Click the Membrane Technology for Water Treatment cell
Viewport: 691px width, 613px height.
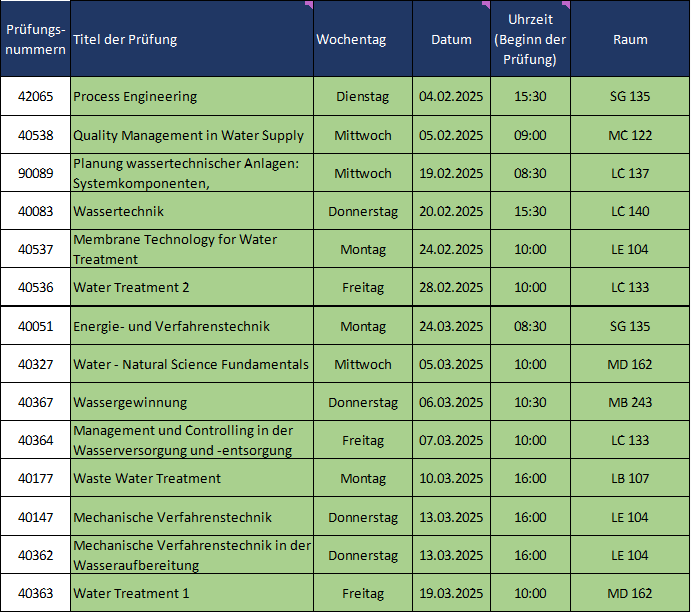point(191,249)
